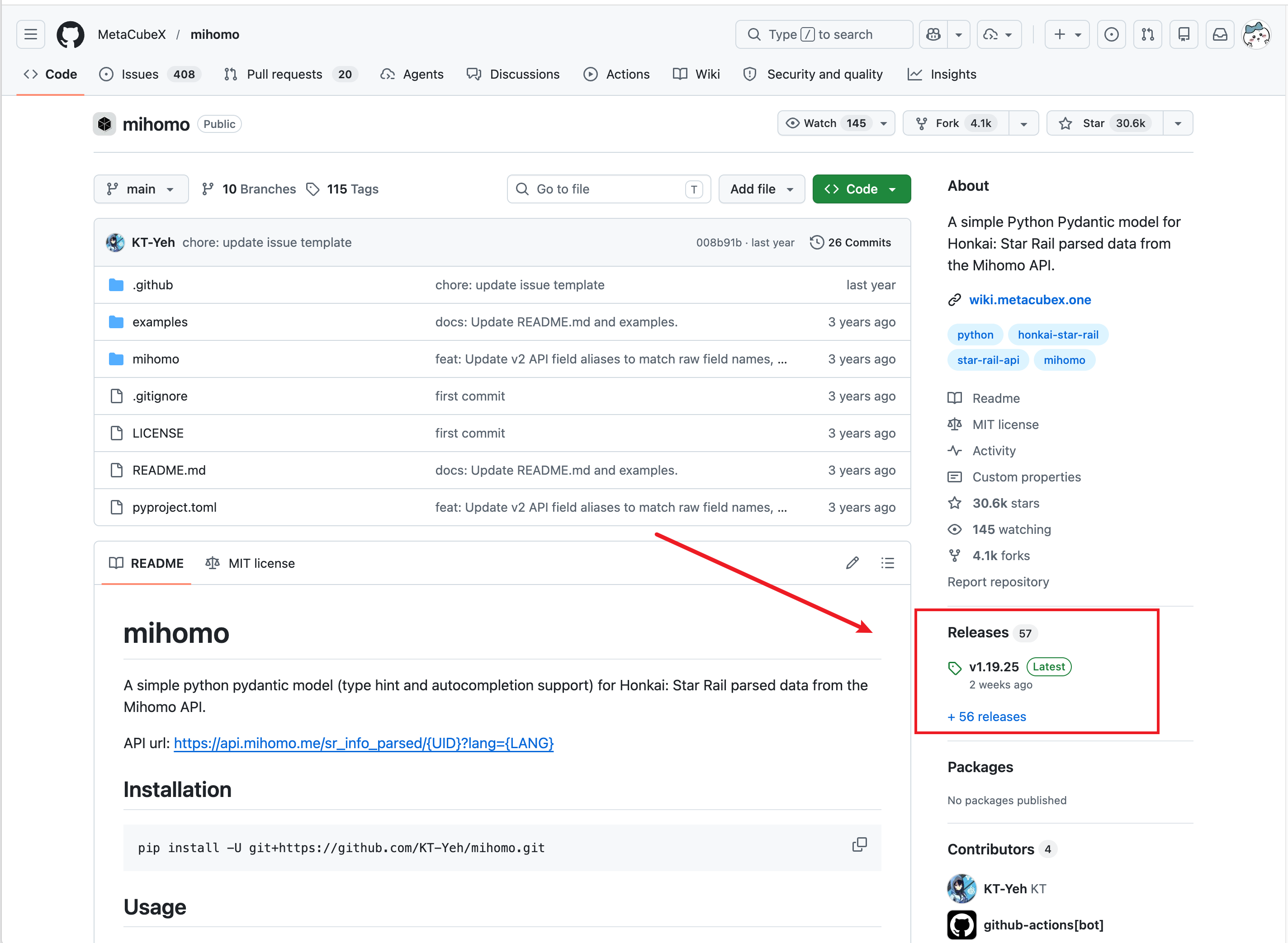The image size is (1288, 943).
Task: Open user avatar profile menu
Action: tap(1257, 34)
